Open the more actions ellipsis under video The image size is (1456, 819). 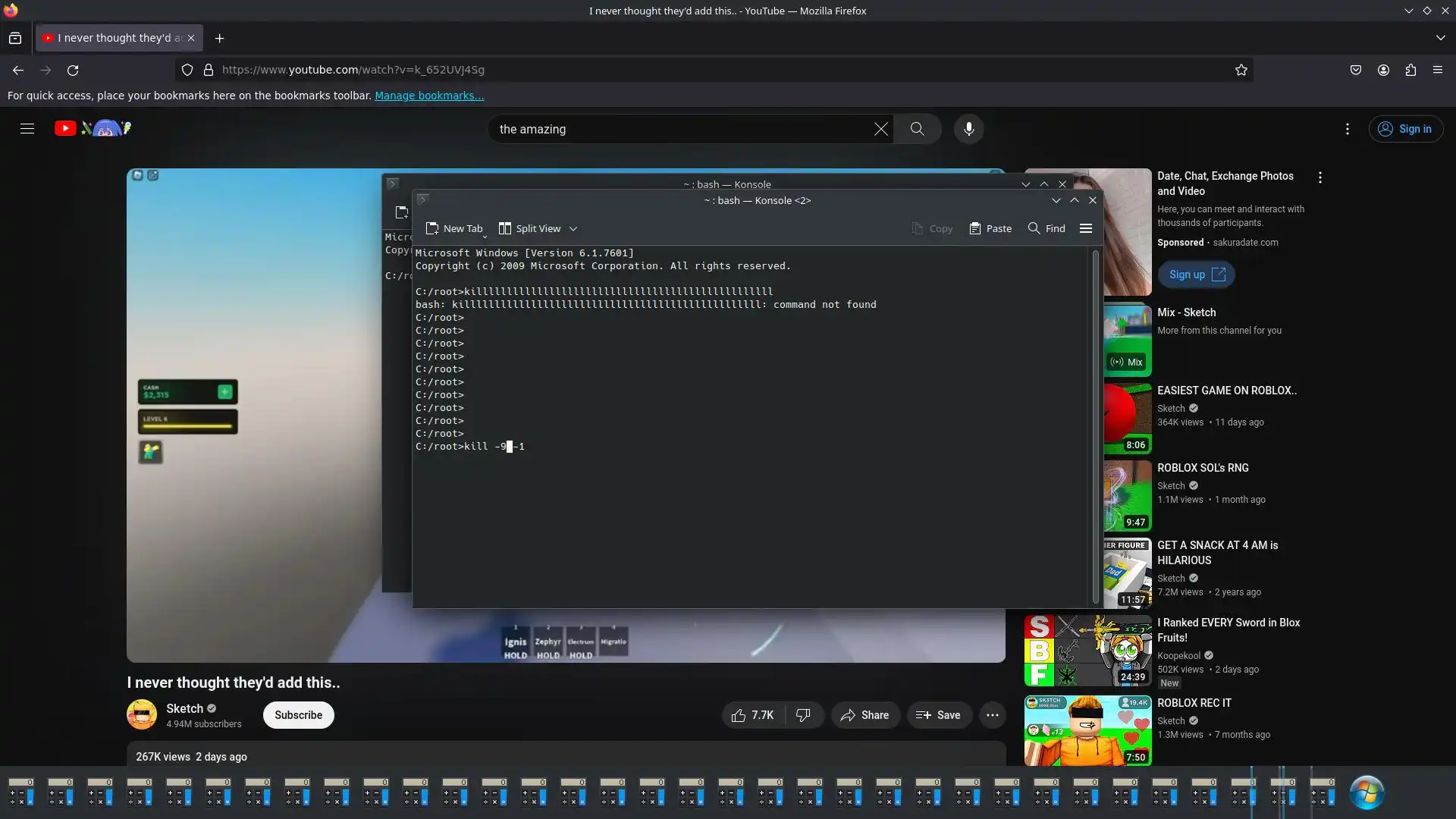[992, 715]
